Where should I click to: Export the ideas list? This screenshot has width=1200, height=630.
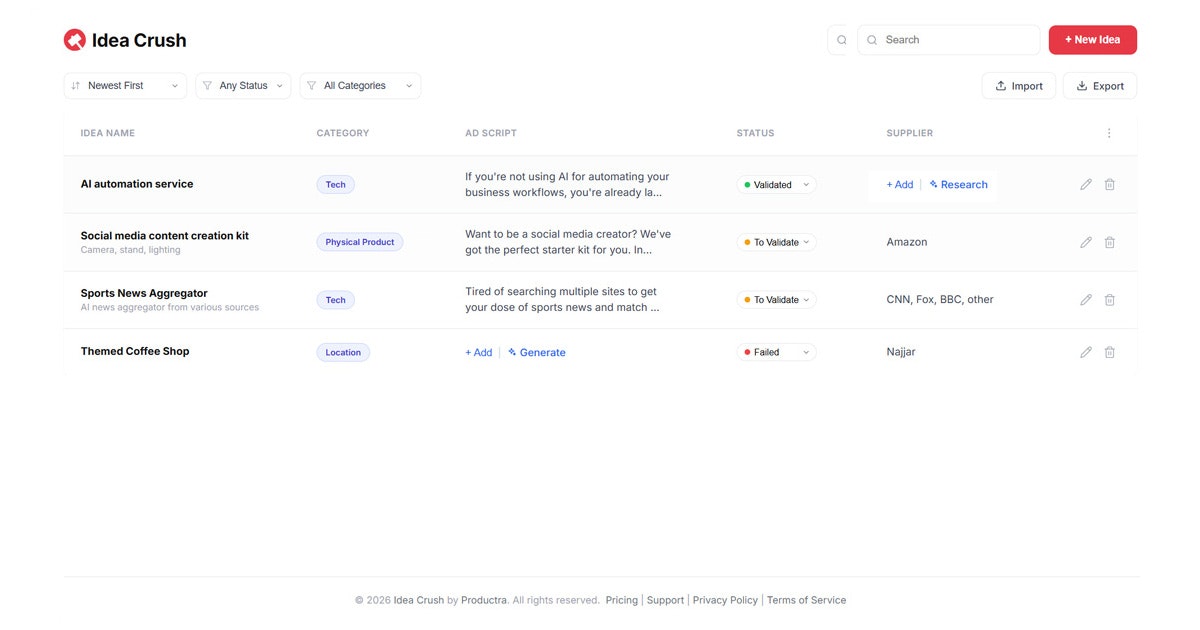point(1100,86)
